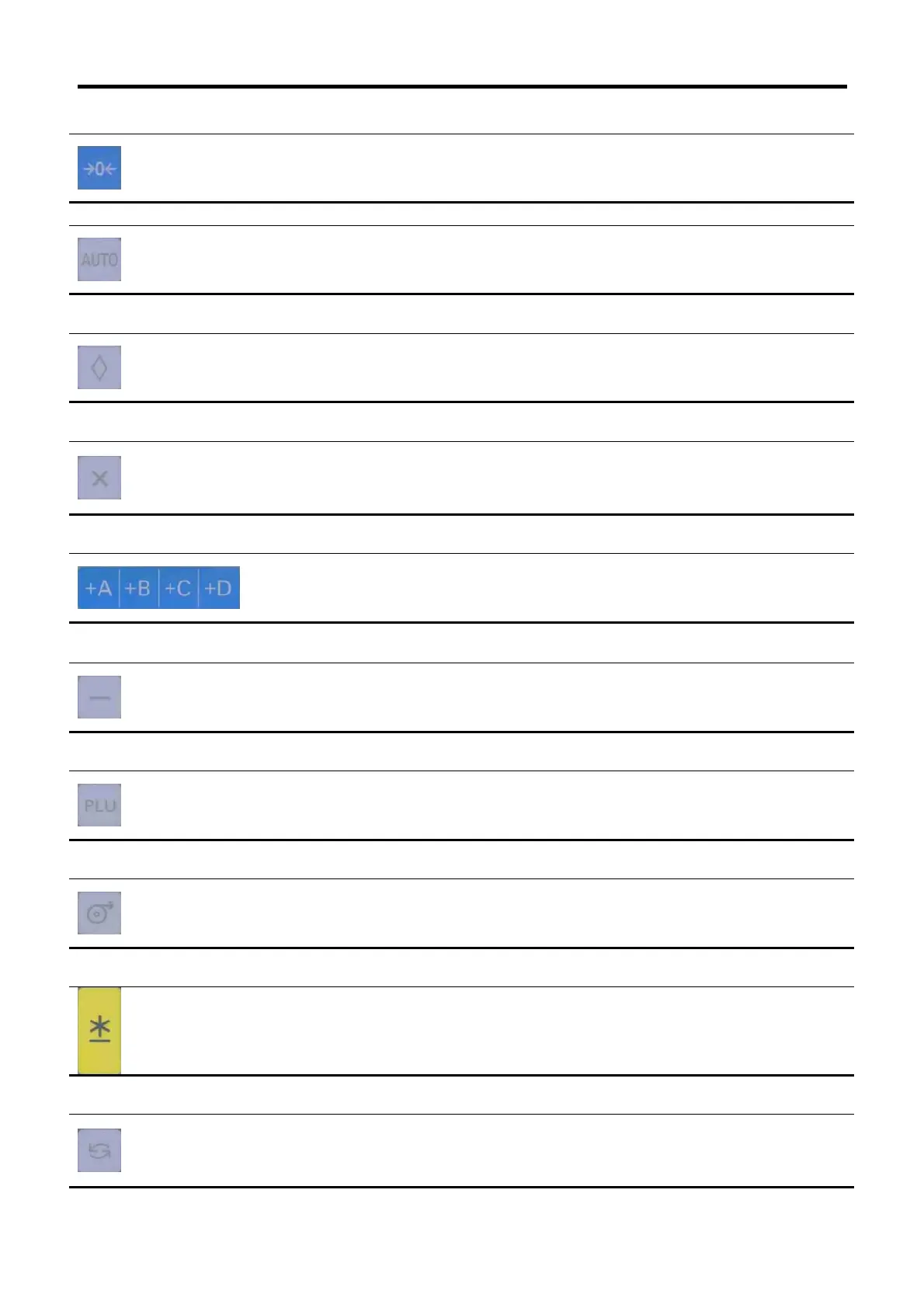Select the diamond symbol key
The width and height of the screenshot is (924, 1308).
(99, 367)
